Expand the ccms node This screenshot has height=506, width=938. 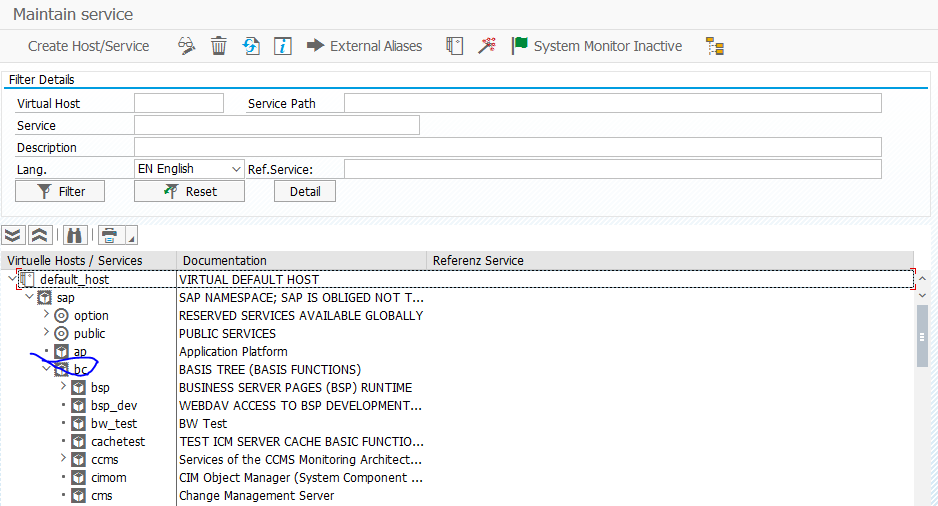click(x=63, y=458)
